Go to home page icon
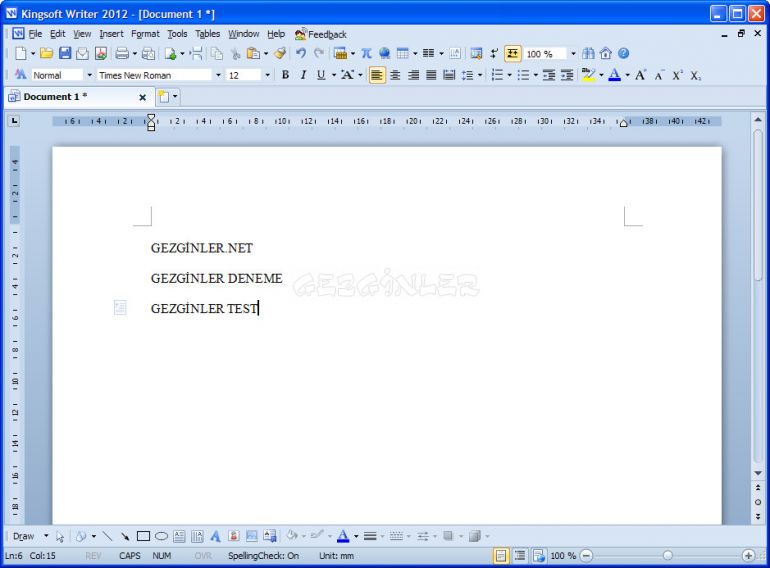The image size is (770, 568). 606,54
